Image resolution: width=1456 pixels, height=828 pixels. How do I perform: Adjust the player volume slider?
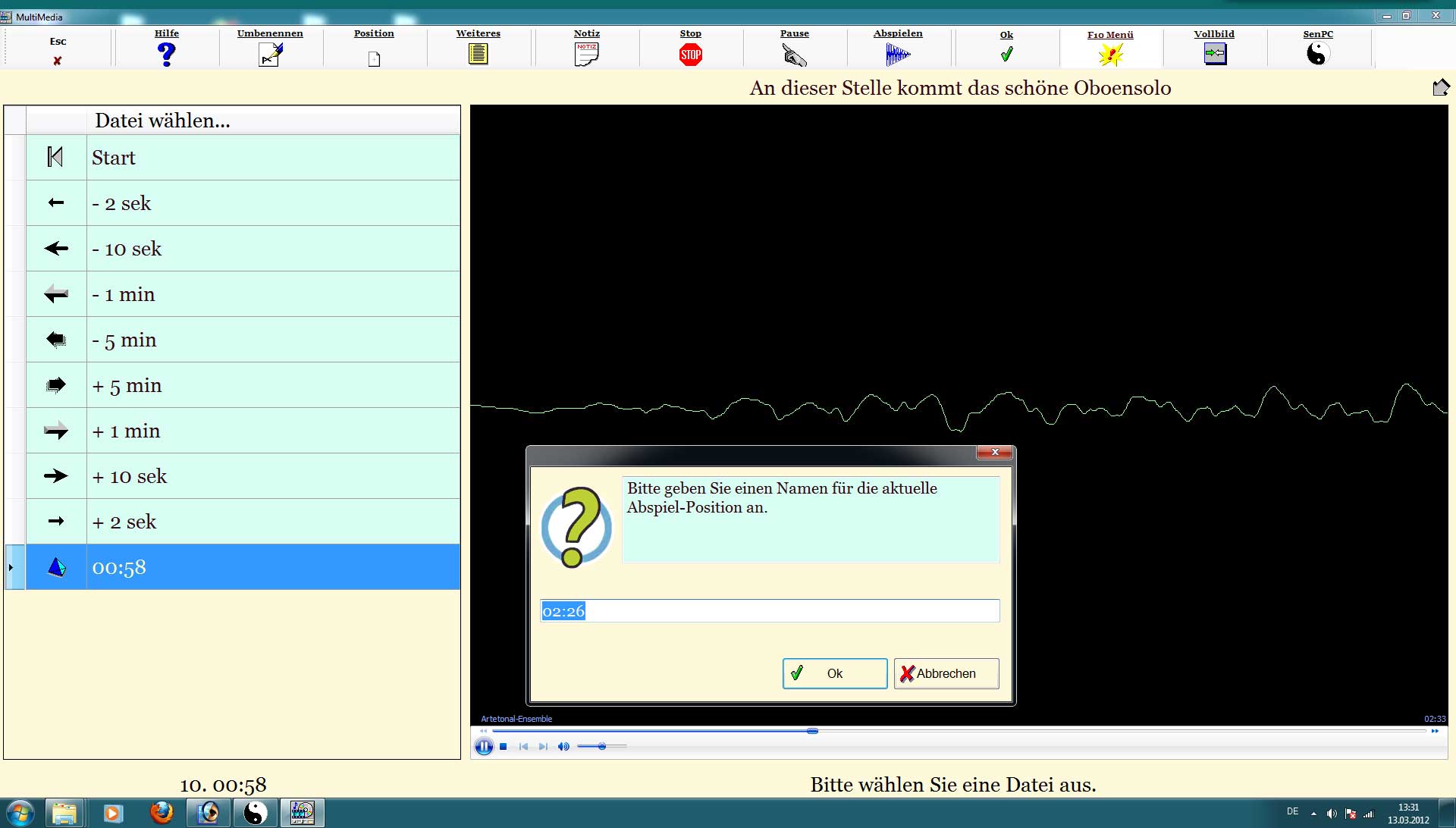601,747
